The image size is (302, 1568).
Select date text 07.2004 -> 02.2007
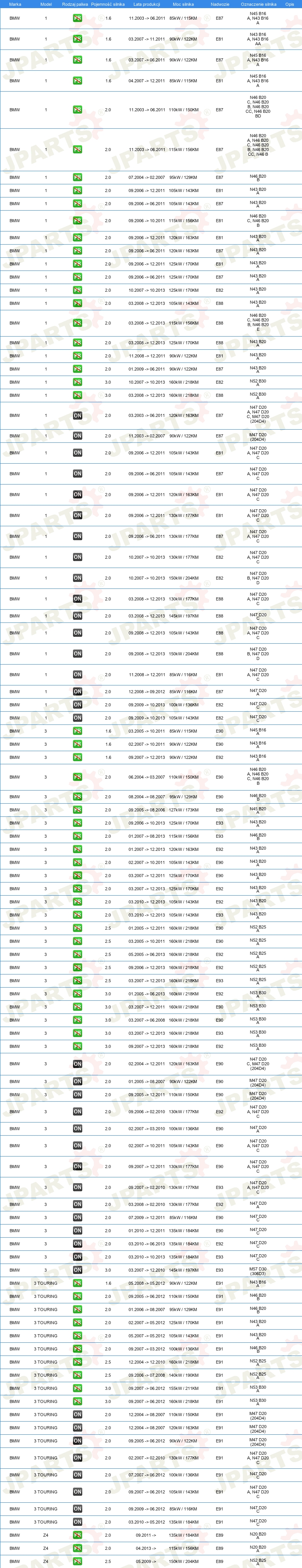pyautogui.click(x=147, y=178)
